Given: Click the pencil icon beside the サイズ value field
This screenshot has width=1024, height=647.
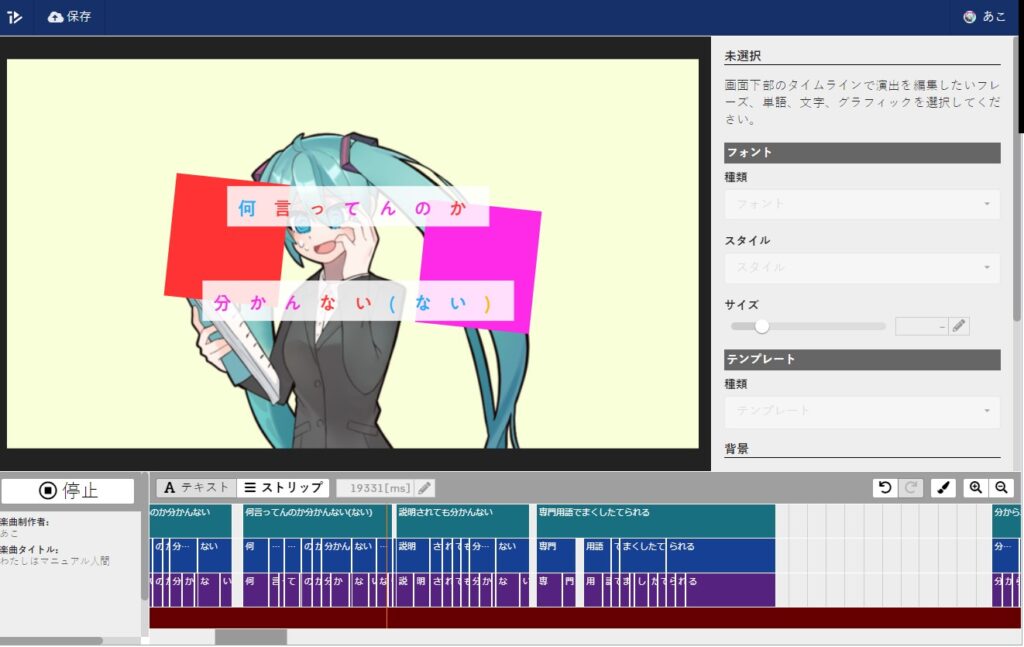Looking at the screenshot, I should tap(959, 325).
